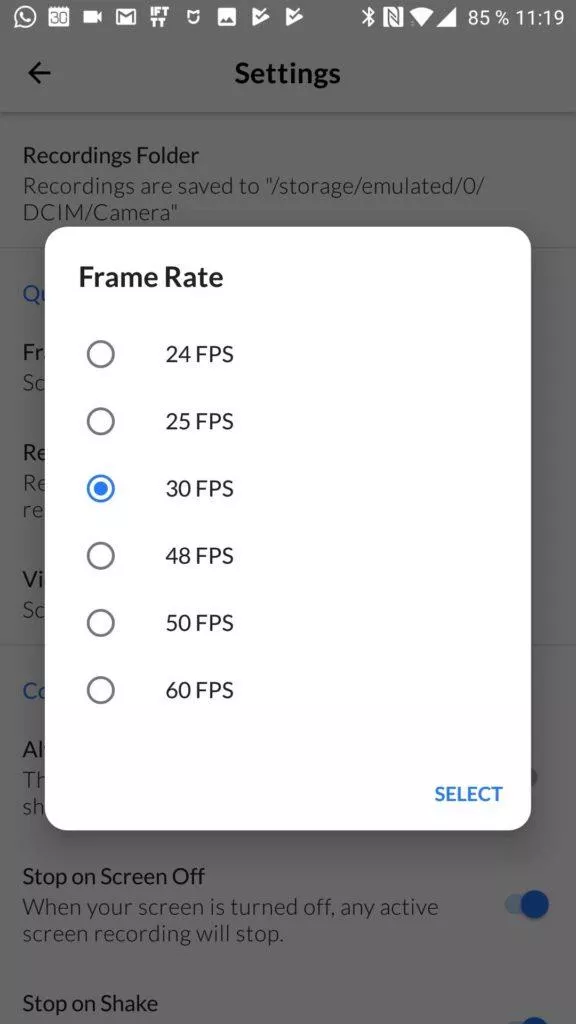Select the 30 FPS radio button

point(101,488)
